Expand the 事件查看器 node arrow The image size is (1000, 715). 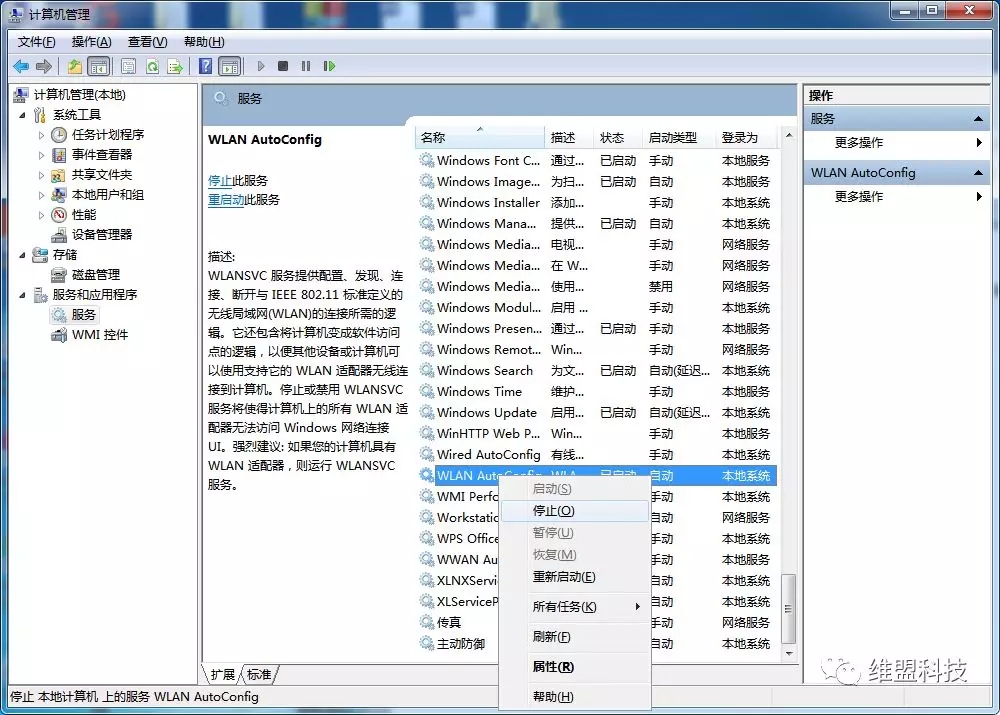coord(41,155)
